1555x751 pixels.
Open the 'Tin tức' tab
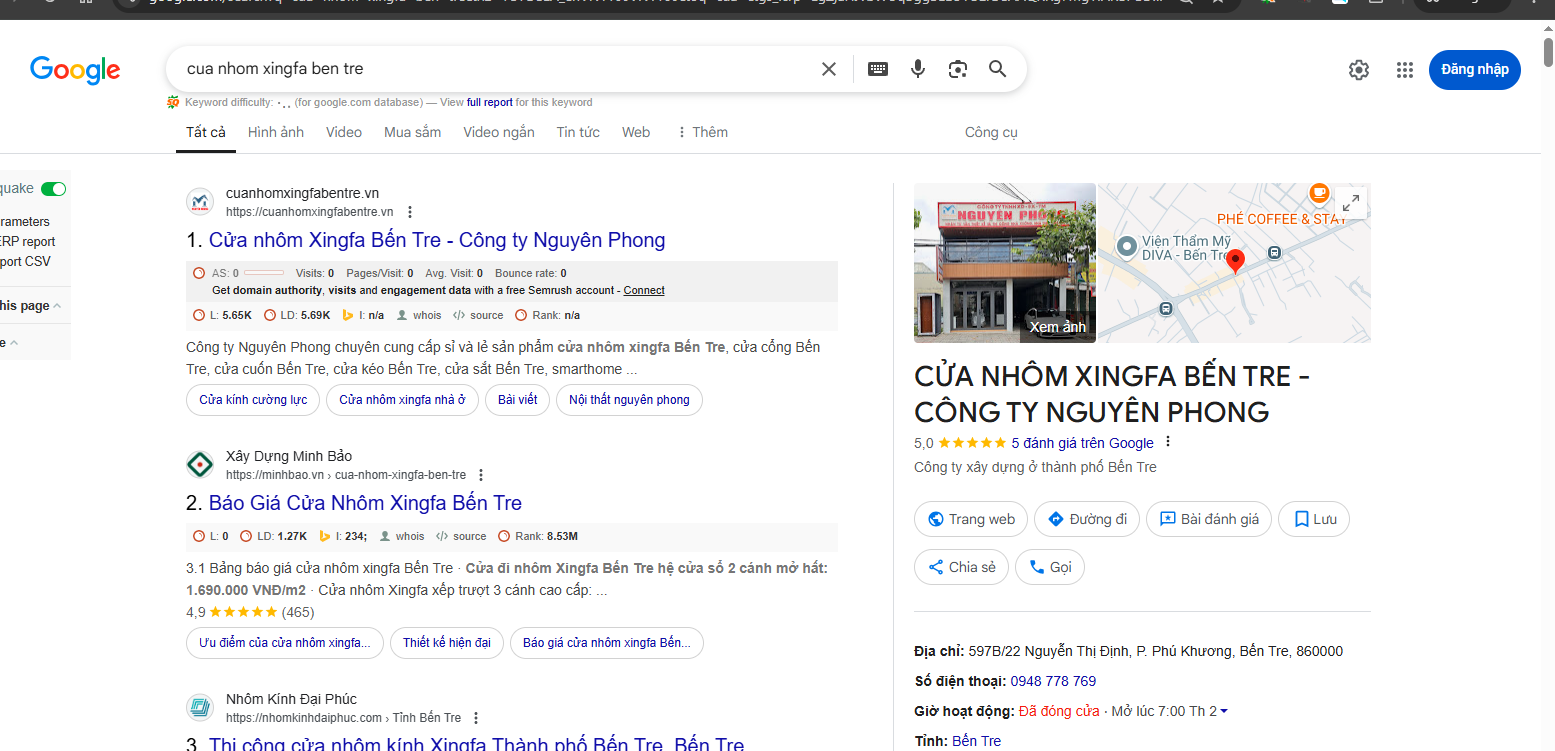click(x=578, y=132)
